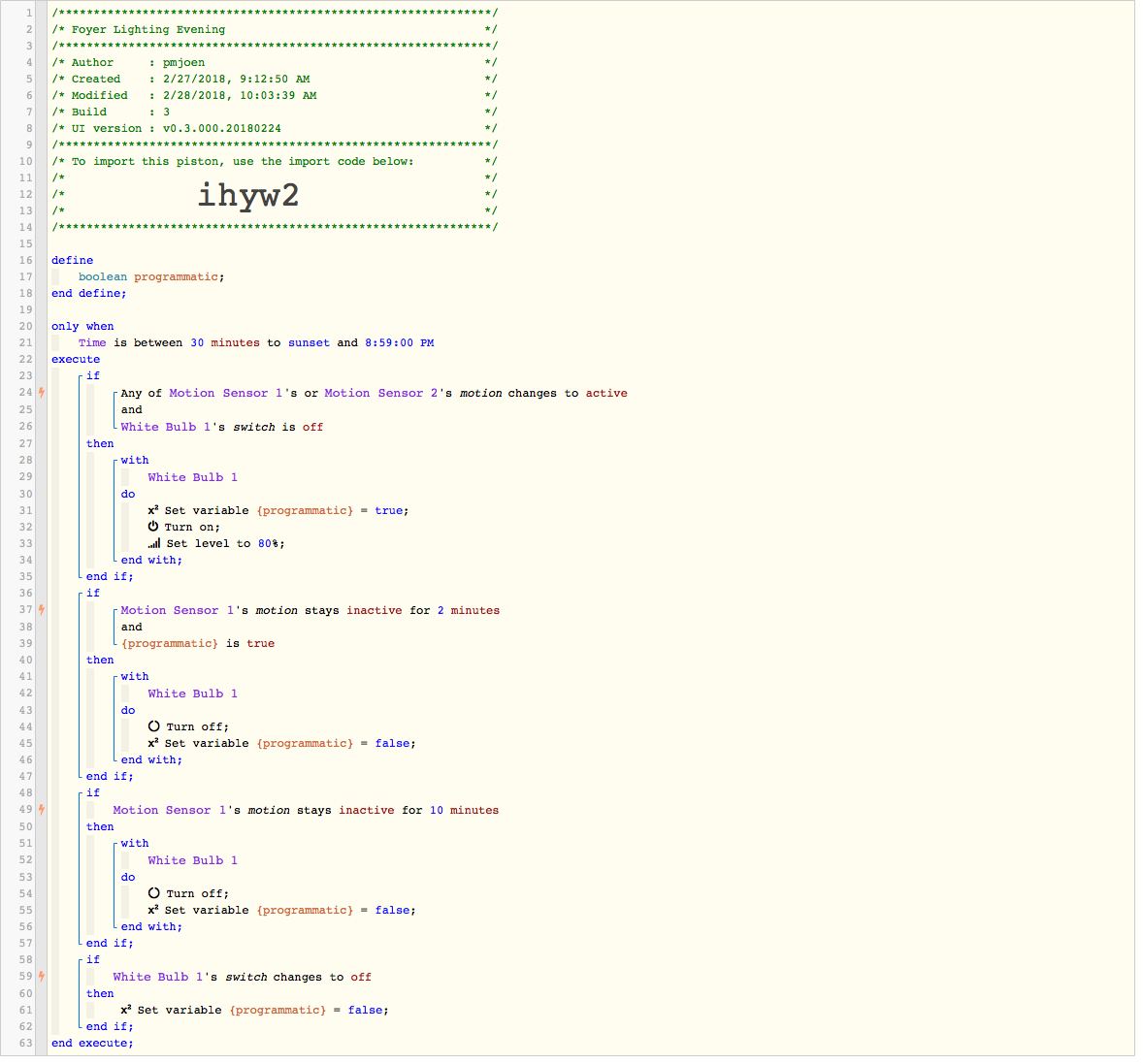Click power icon beside 'Turn on;'
1143x1064 pixels.
pos(153,526)
